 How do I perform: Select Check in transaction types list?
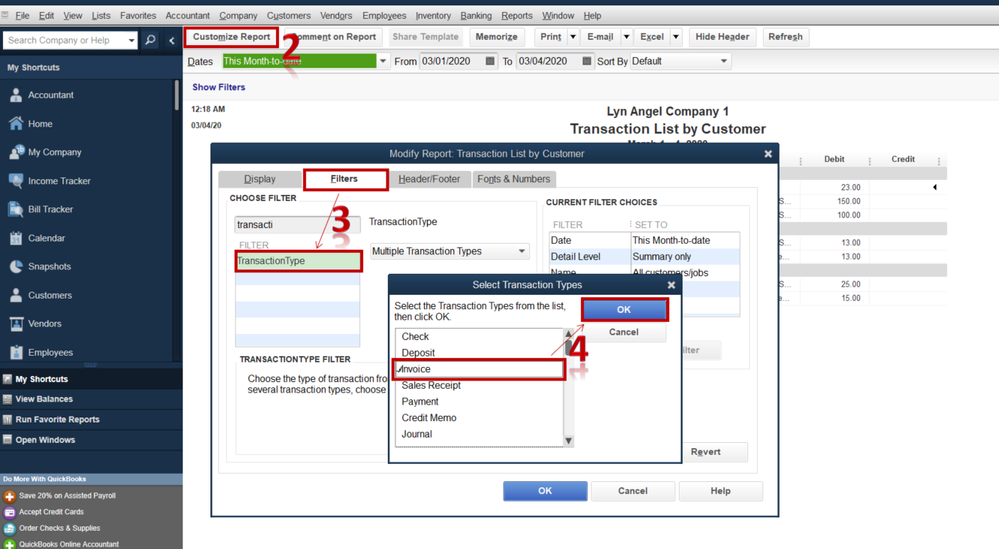point(415,336)
